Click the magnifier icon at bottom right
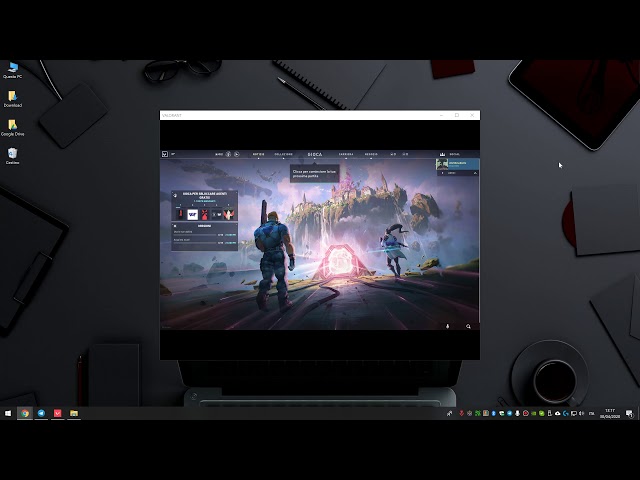 (468, 325)
